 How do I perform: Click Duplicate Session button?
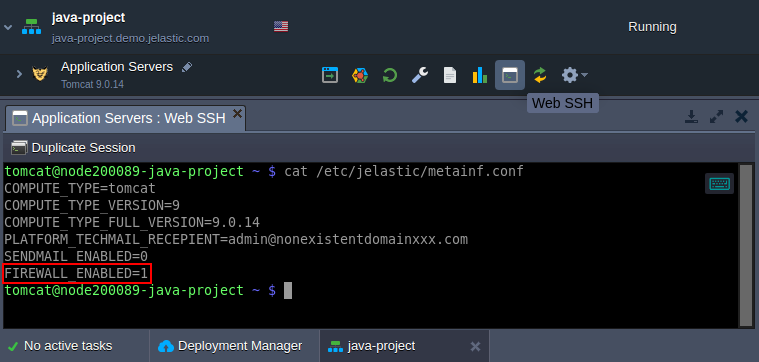[x=73, y=148]
